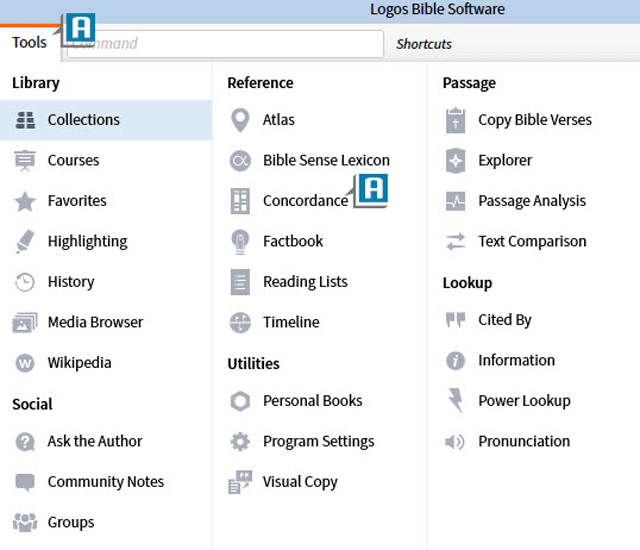Click the Program Settings gear icon
Viewport: 640px width, 550px height.
click(x=240, y=441)
